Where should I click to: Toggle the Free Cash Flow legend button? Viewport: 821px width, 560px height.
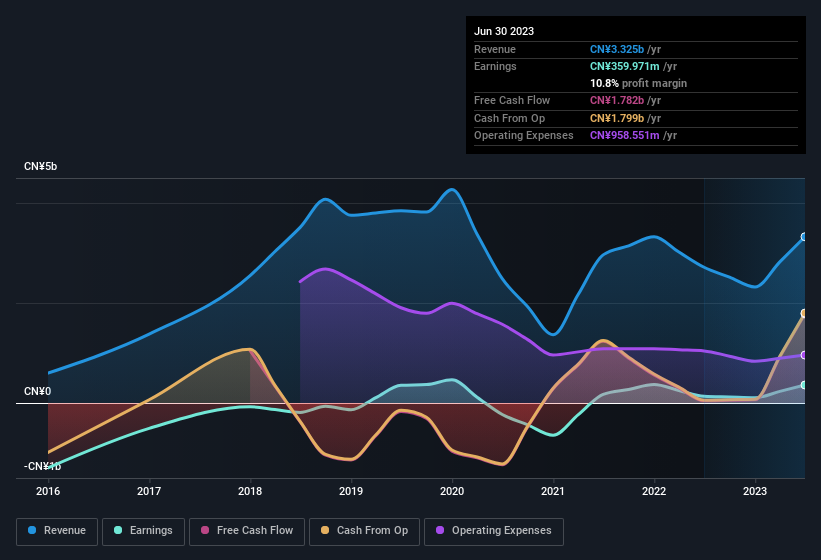tap(247, 531)
